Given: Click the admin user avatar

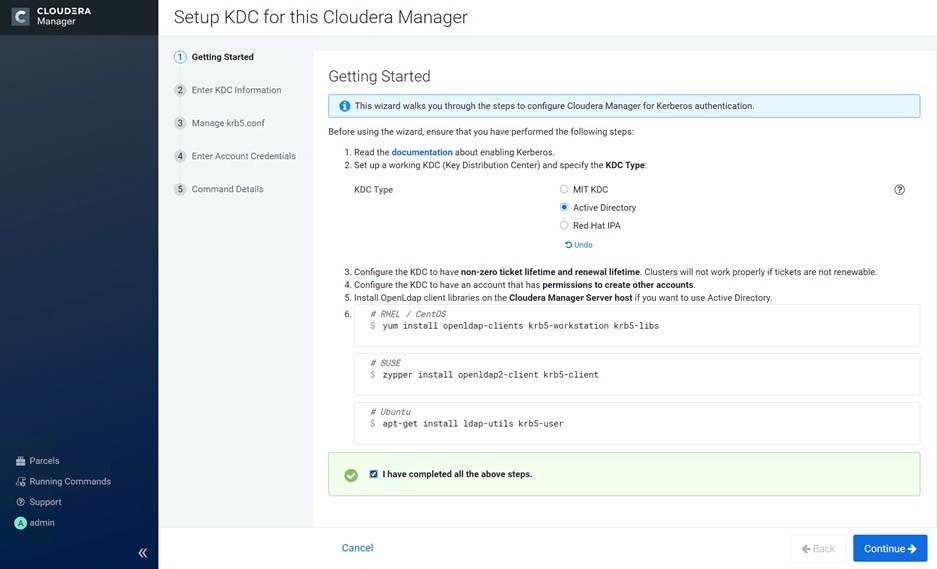Looking at the screenshot, I should tap(20, 523).
